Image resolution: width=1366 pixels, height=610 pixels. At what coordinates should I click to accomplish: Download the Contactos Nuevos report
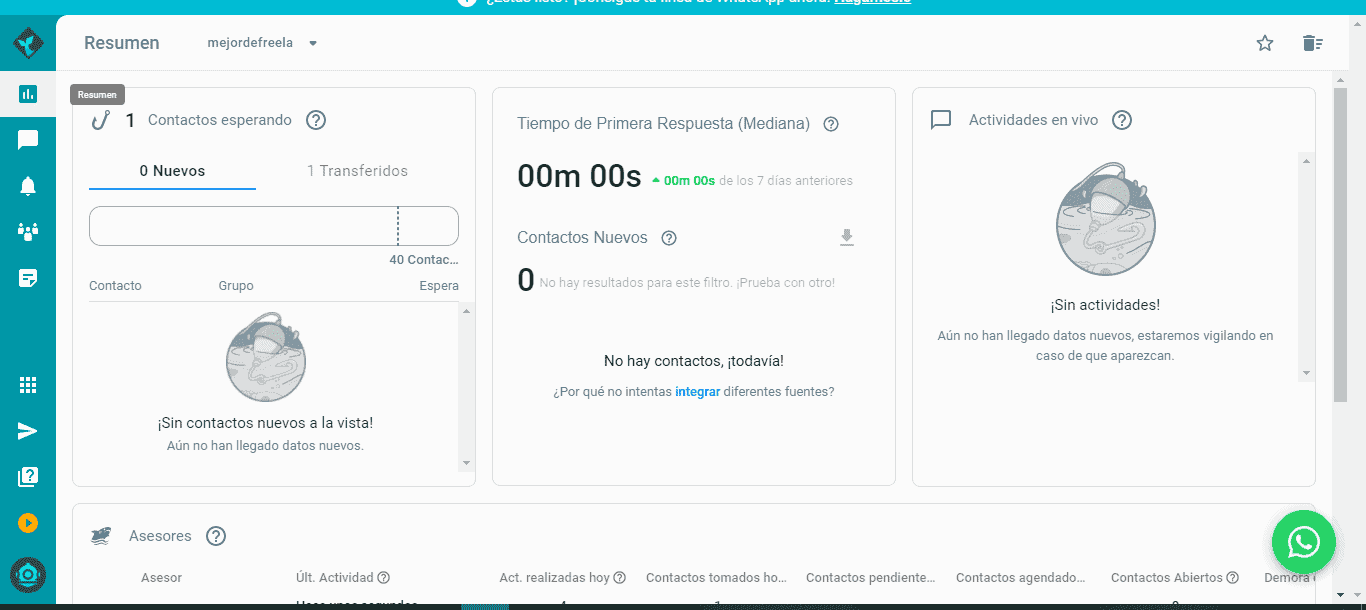(x=847, y=238)
